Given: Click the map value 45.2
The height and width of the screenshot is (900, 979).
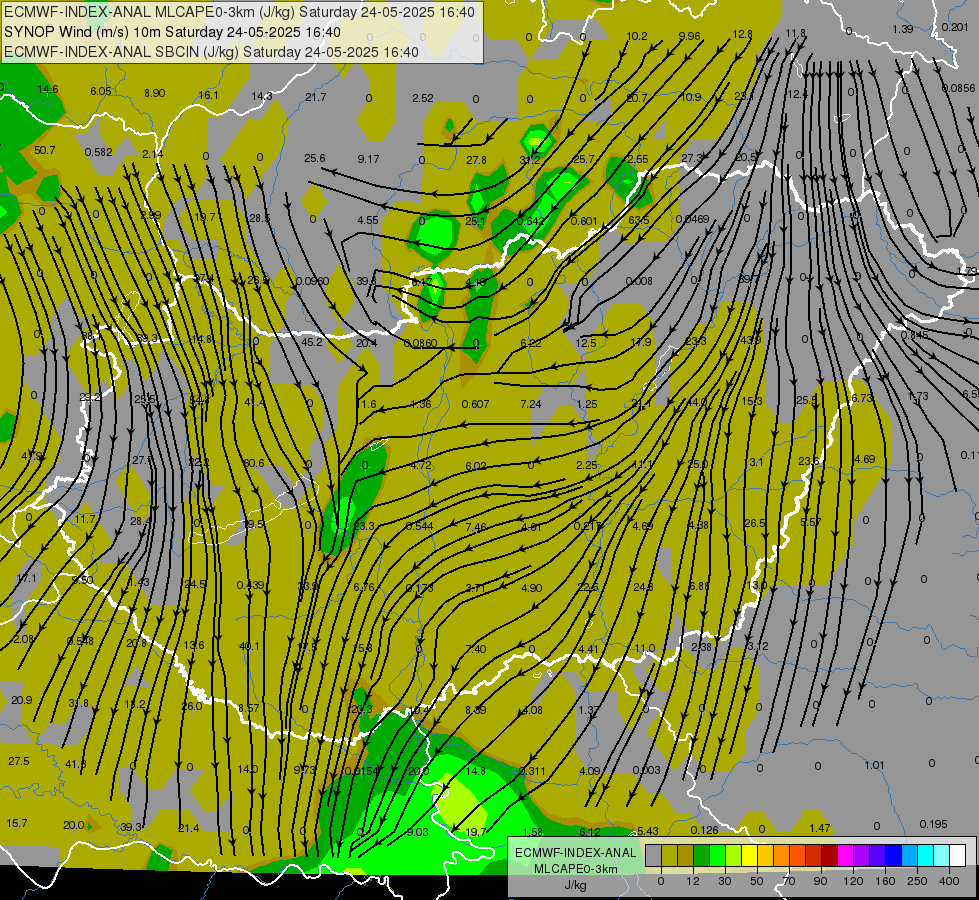Looking at the screenshot, I should [x=312, y=342].
